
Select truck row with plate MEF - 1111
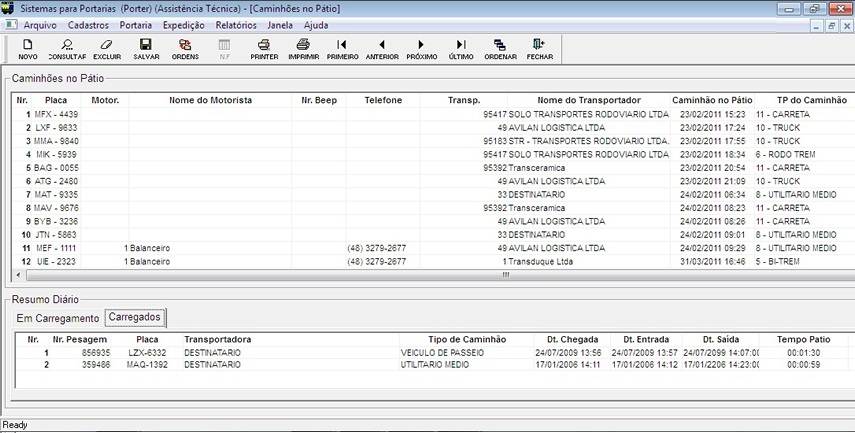pos(56,248)
